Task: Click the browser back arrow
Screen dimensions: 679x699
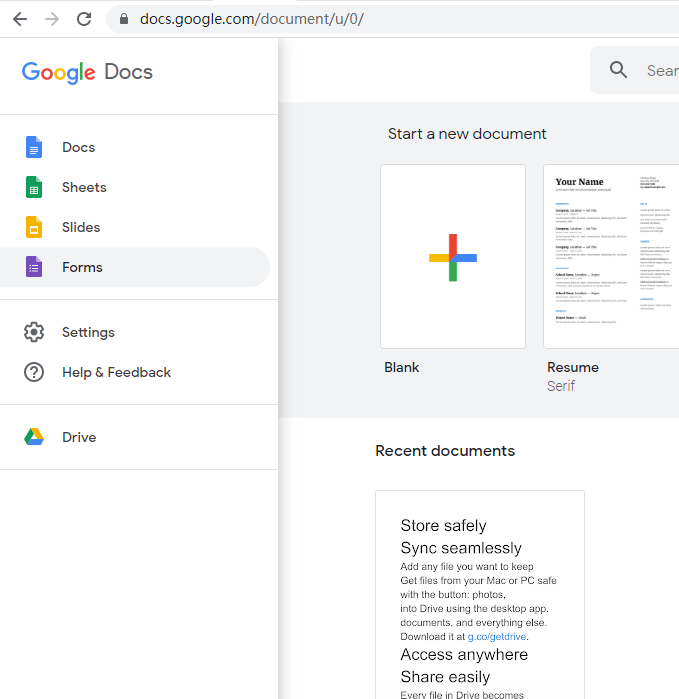Action: point(20,19)
